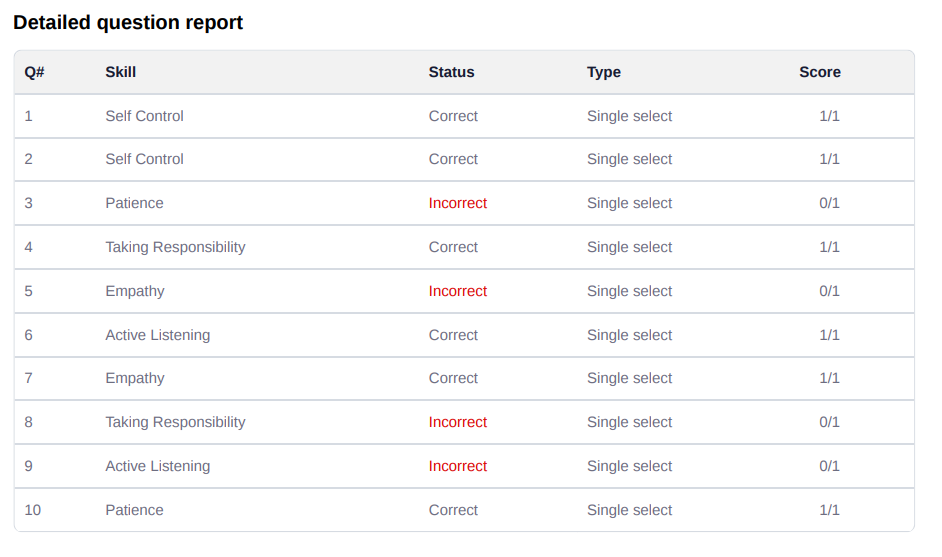Select the Incorrect status for question 3

(457, 203)
